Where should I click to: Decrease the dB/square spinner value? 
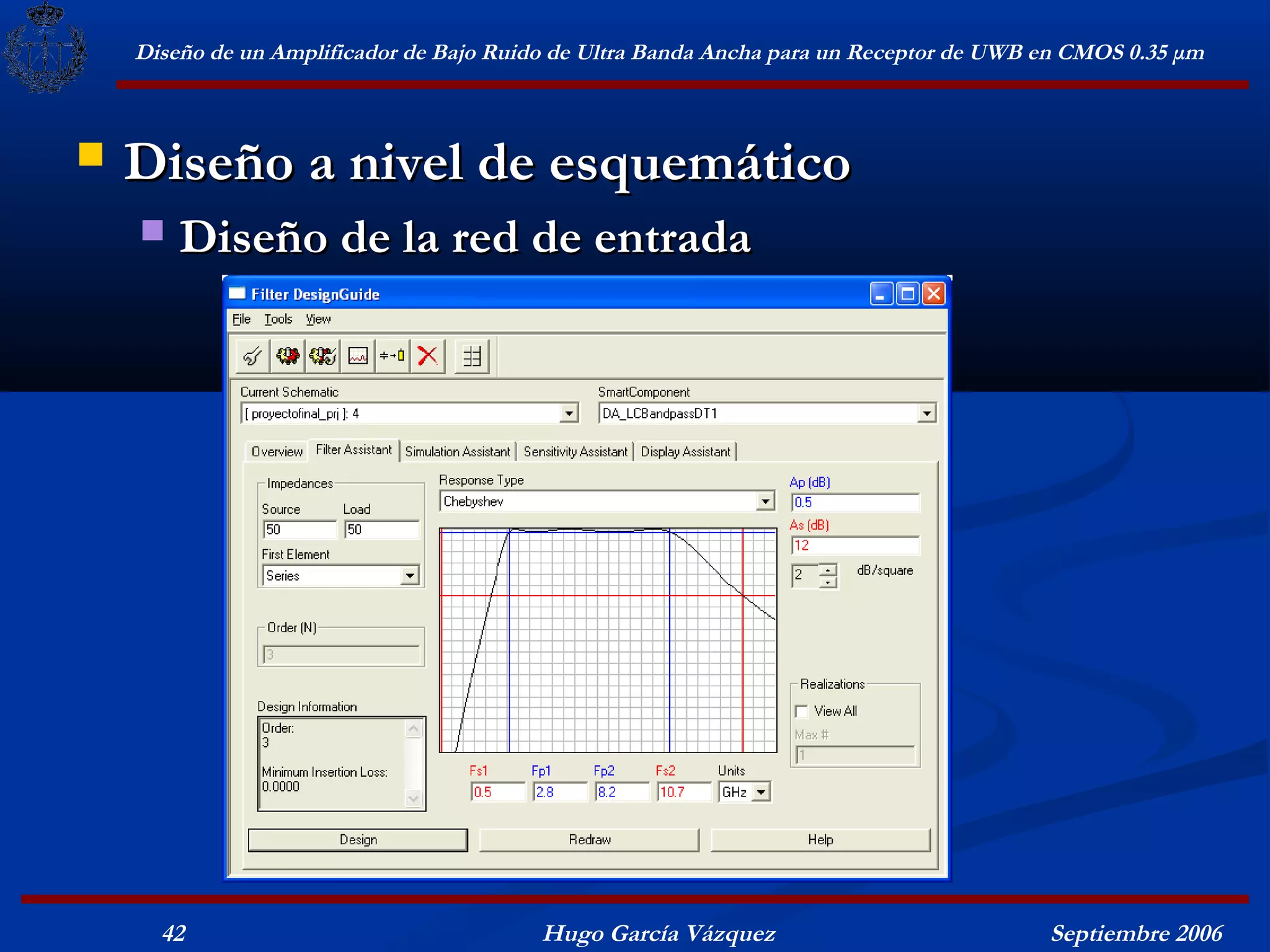[x=828, y=582]
